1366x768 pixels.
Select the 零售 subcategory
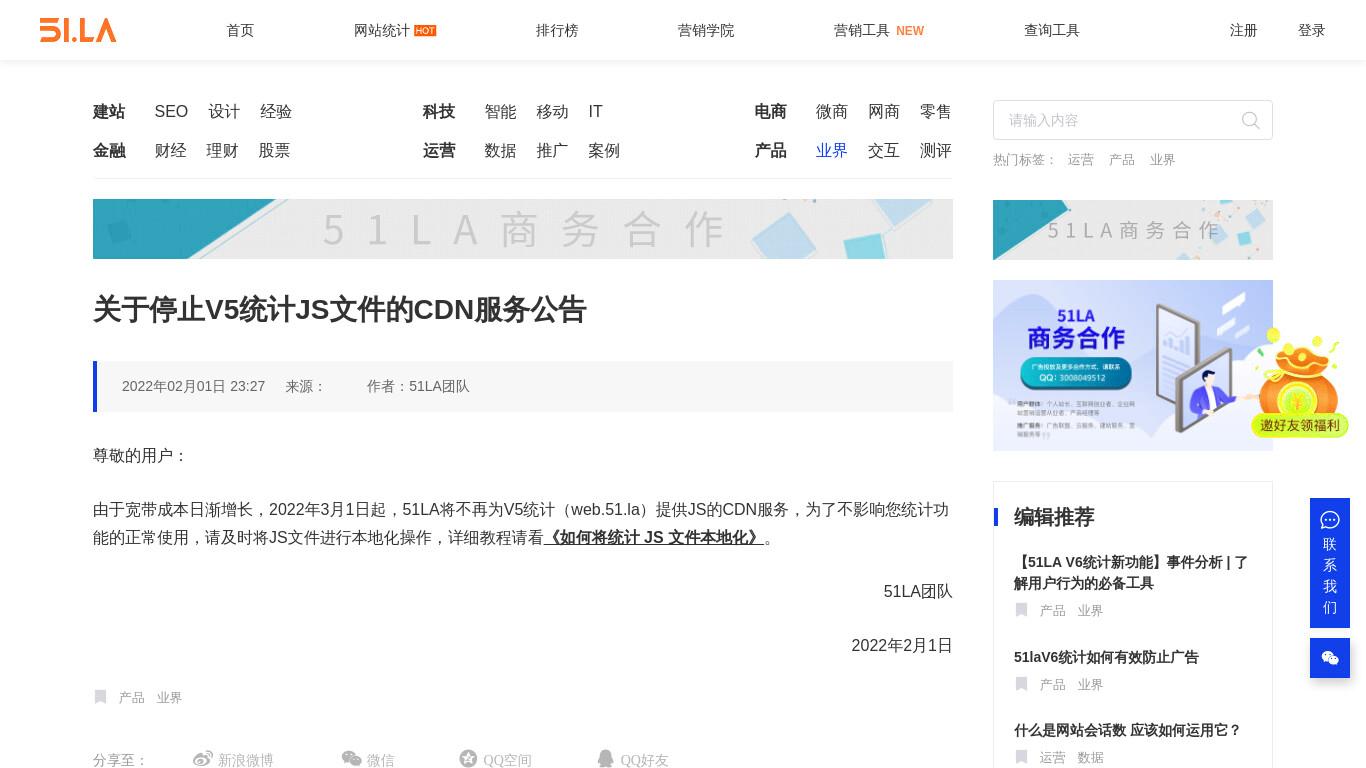pos(936,112)
